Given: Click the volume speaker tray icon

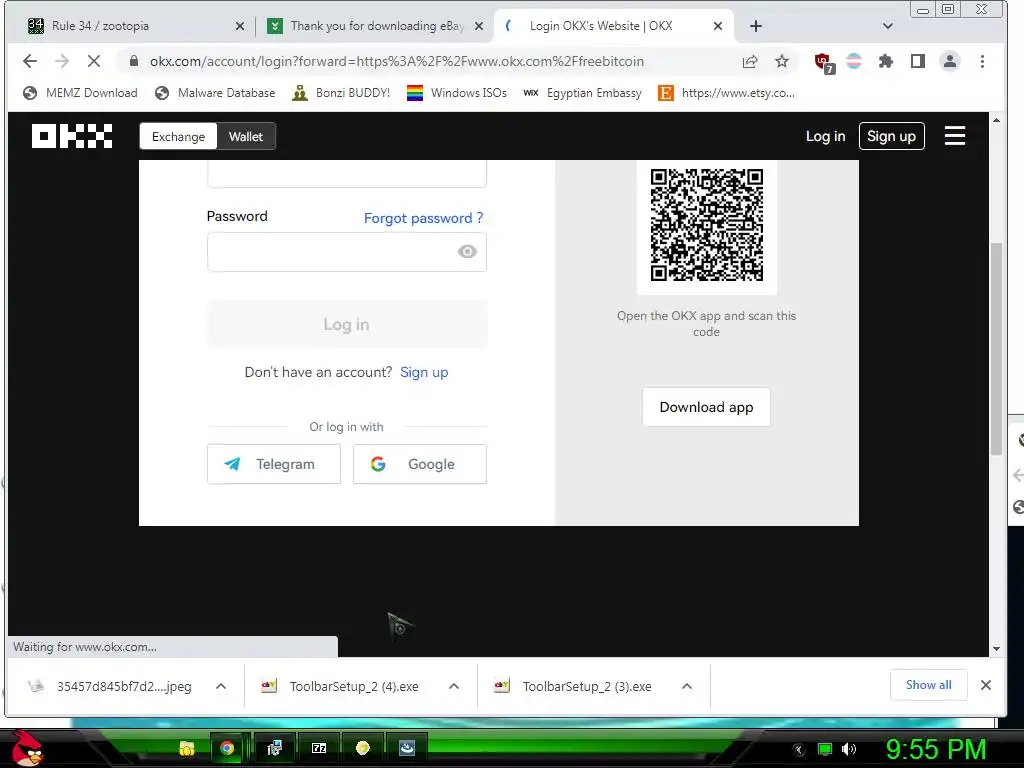Looking at the screenshot, I should point(849,749).
